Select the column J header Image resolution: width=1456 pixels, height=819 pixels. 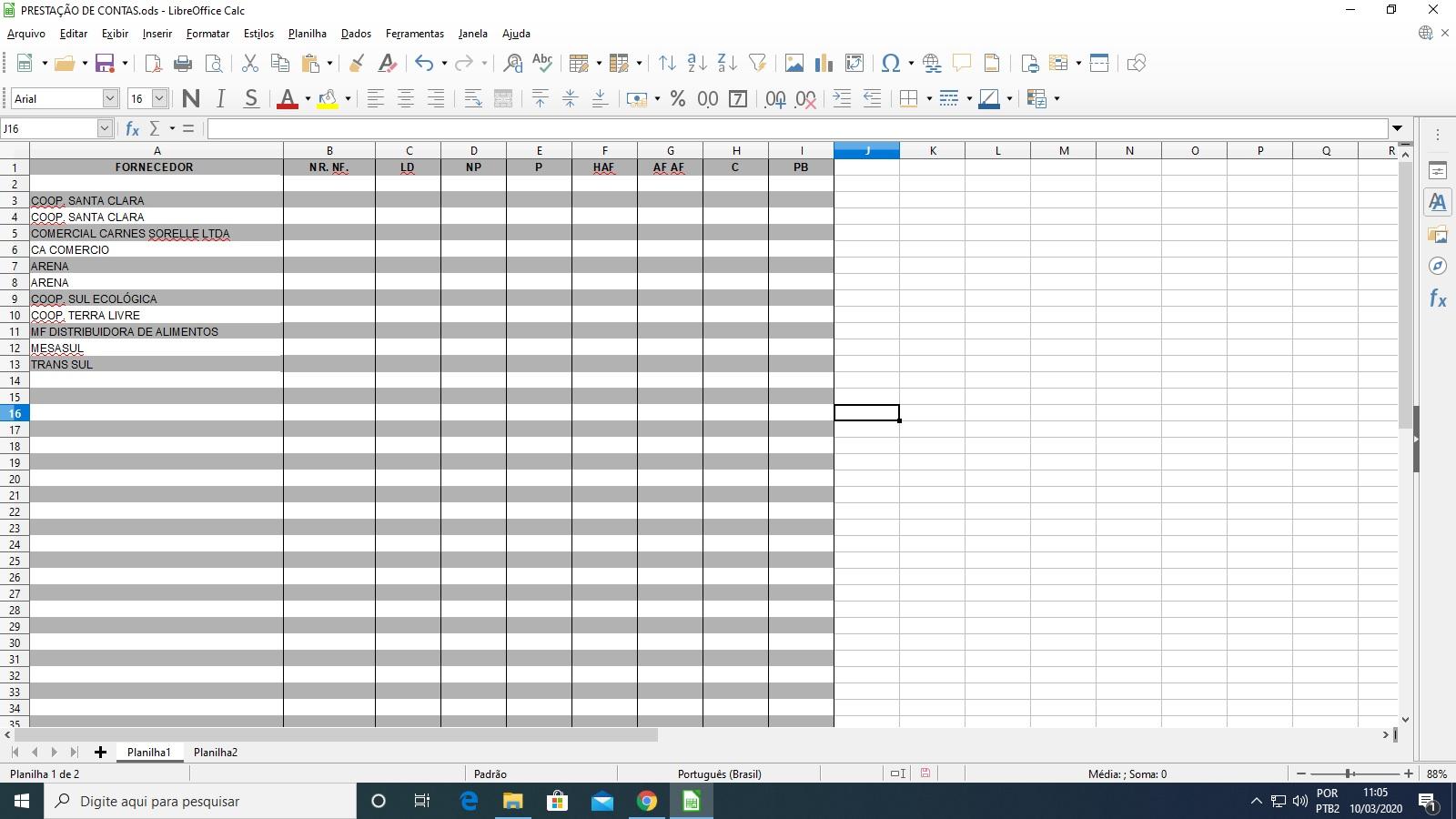coord(867,150)
